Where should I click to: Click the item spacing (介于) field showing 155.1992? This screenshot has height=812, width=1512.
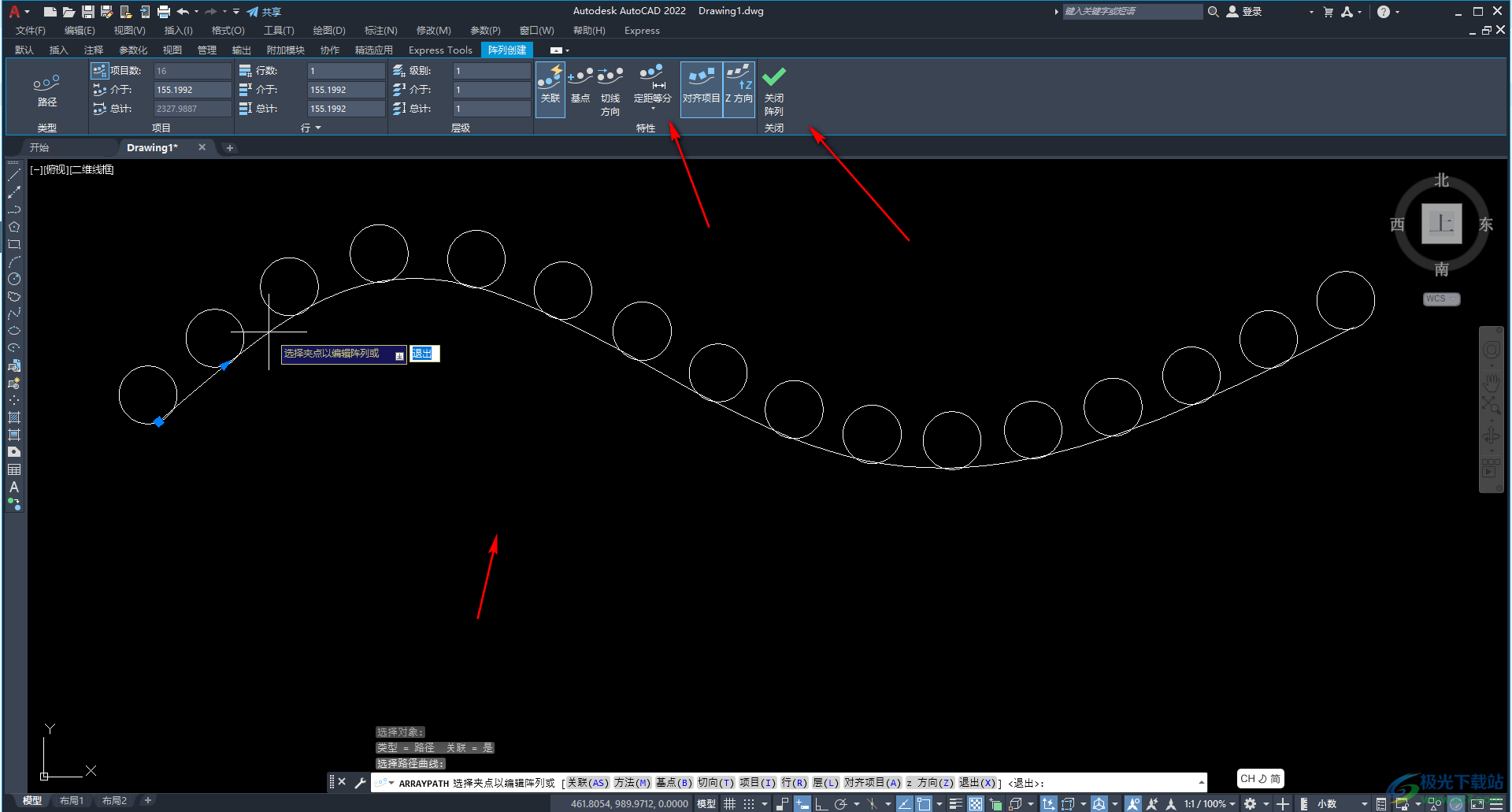tap(192, 90)
